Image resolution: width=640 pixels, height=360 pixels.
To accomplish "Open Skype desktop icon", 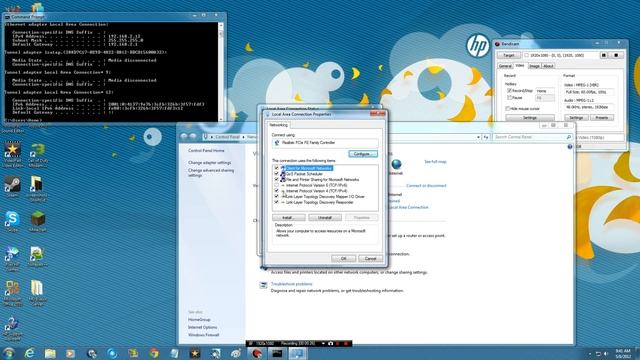I will pyautogui.click(x=12, y=222).
